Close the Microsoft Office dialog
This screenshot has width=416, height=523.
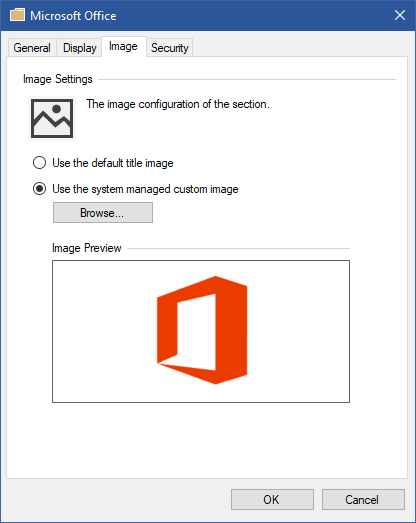(x=400, y=15)
